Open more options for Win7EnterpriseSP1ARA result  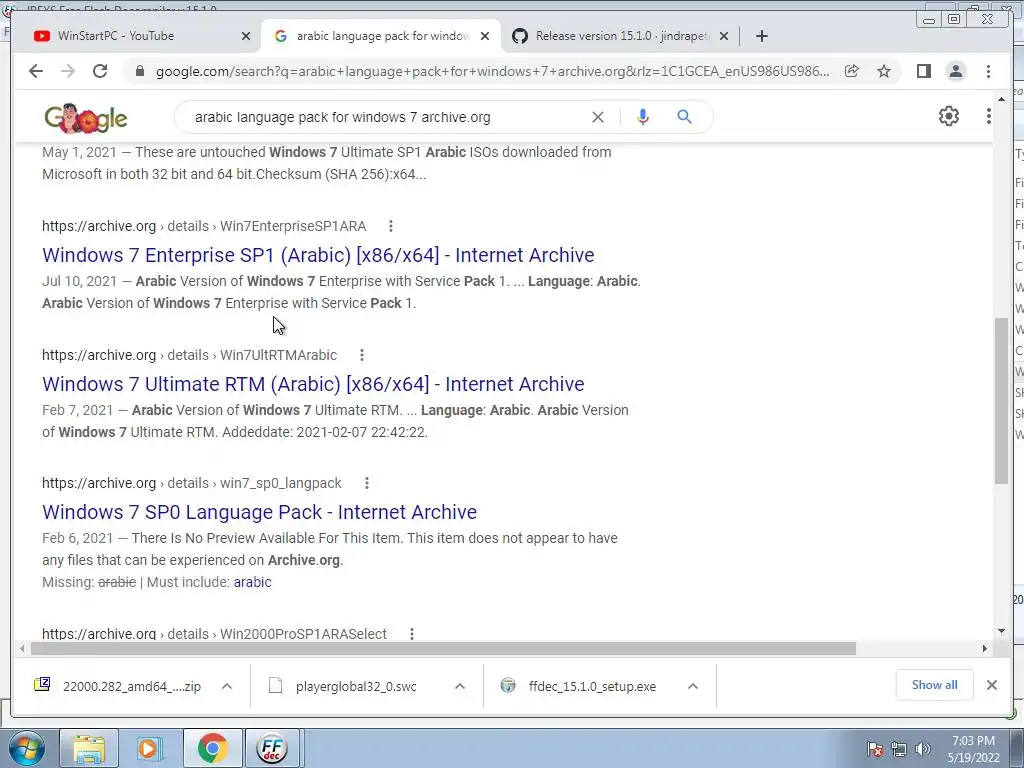click(x=391, y=226)
